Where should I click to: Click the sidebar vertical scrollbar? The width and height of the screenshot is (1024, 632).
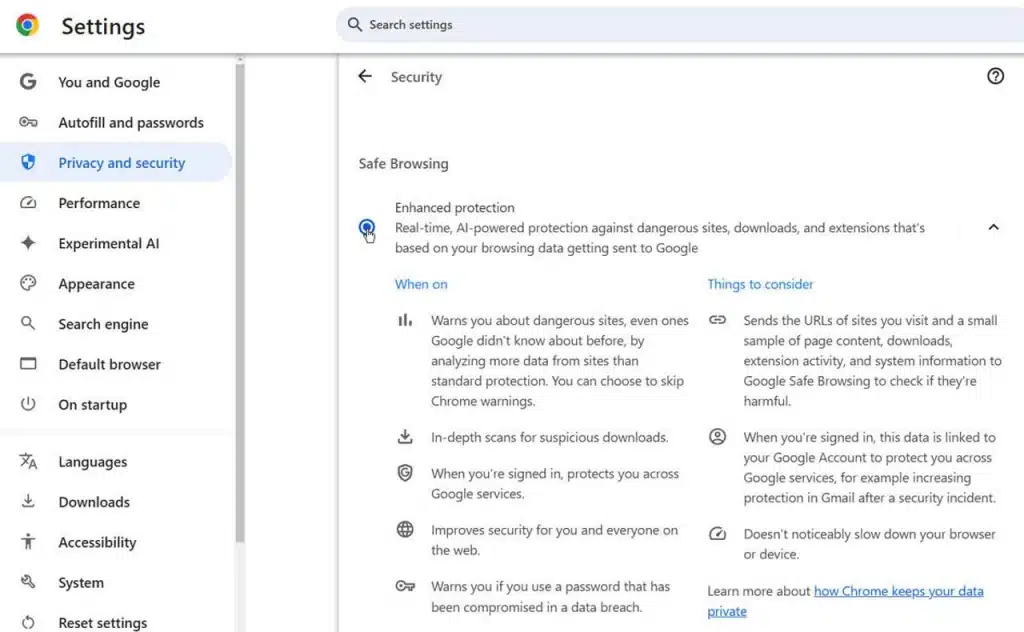pos(240,302)
